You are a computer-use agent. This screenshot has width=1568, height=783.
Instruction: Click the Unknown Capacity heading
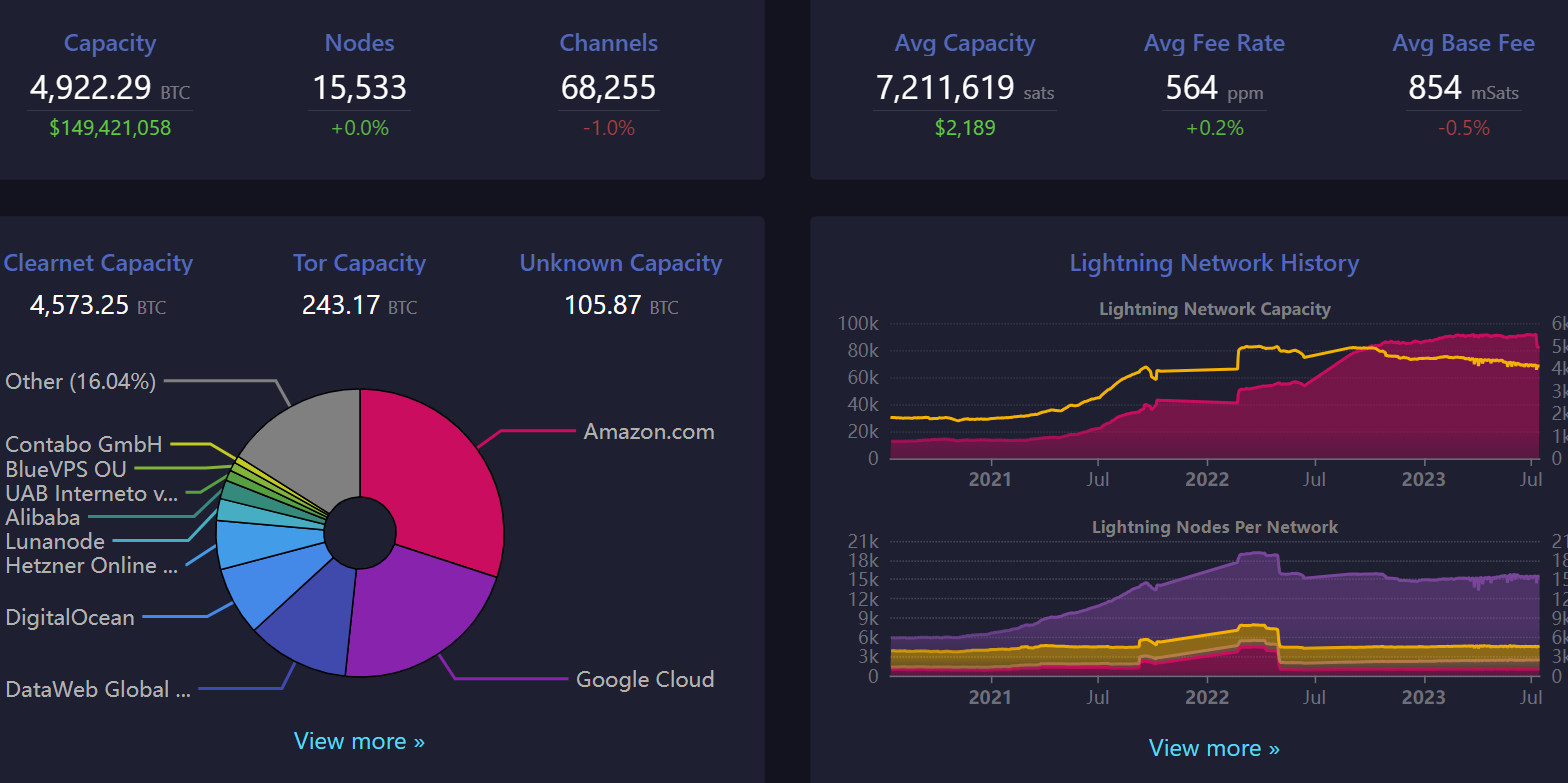click(620, 263)
